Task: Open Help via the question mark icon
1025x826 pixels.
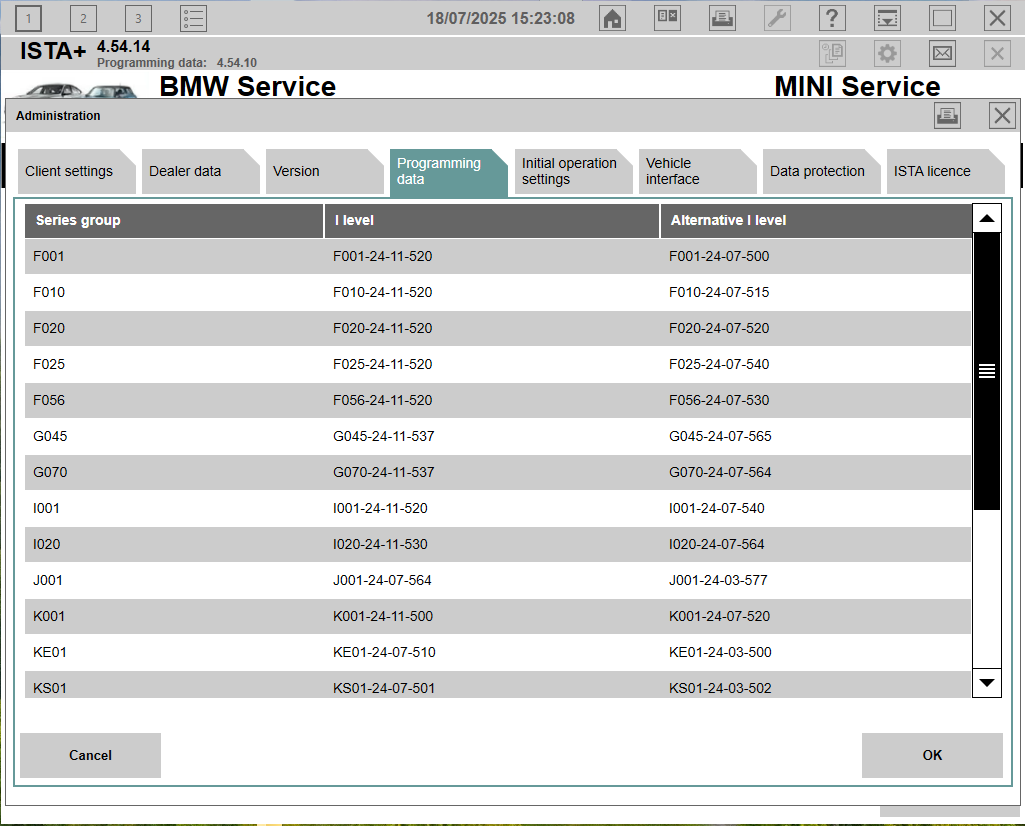Action: 832,17
